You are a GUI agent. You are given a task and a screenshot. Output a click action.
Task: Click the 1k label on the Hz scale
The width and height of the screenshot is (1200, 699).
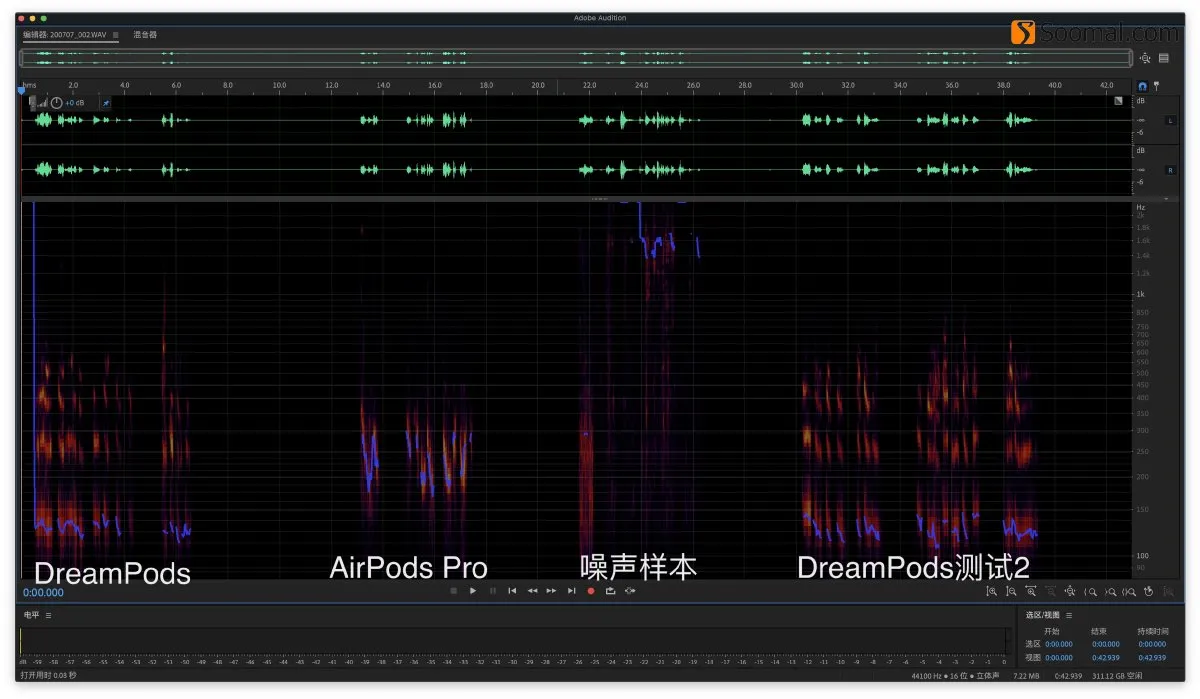pos(1140,294)
